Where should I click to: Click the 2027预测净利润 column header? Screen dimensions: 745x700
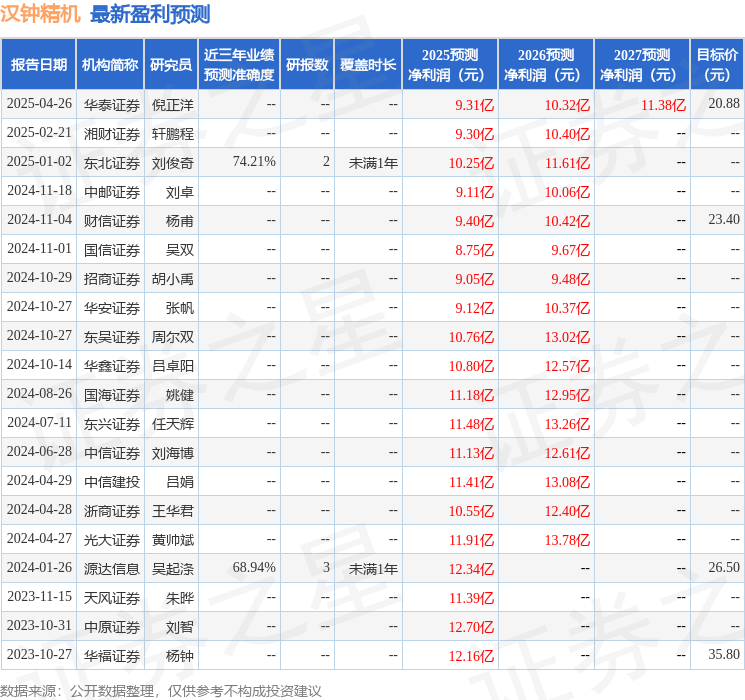click(642, 65)
